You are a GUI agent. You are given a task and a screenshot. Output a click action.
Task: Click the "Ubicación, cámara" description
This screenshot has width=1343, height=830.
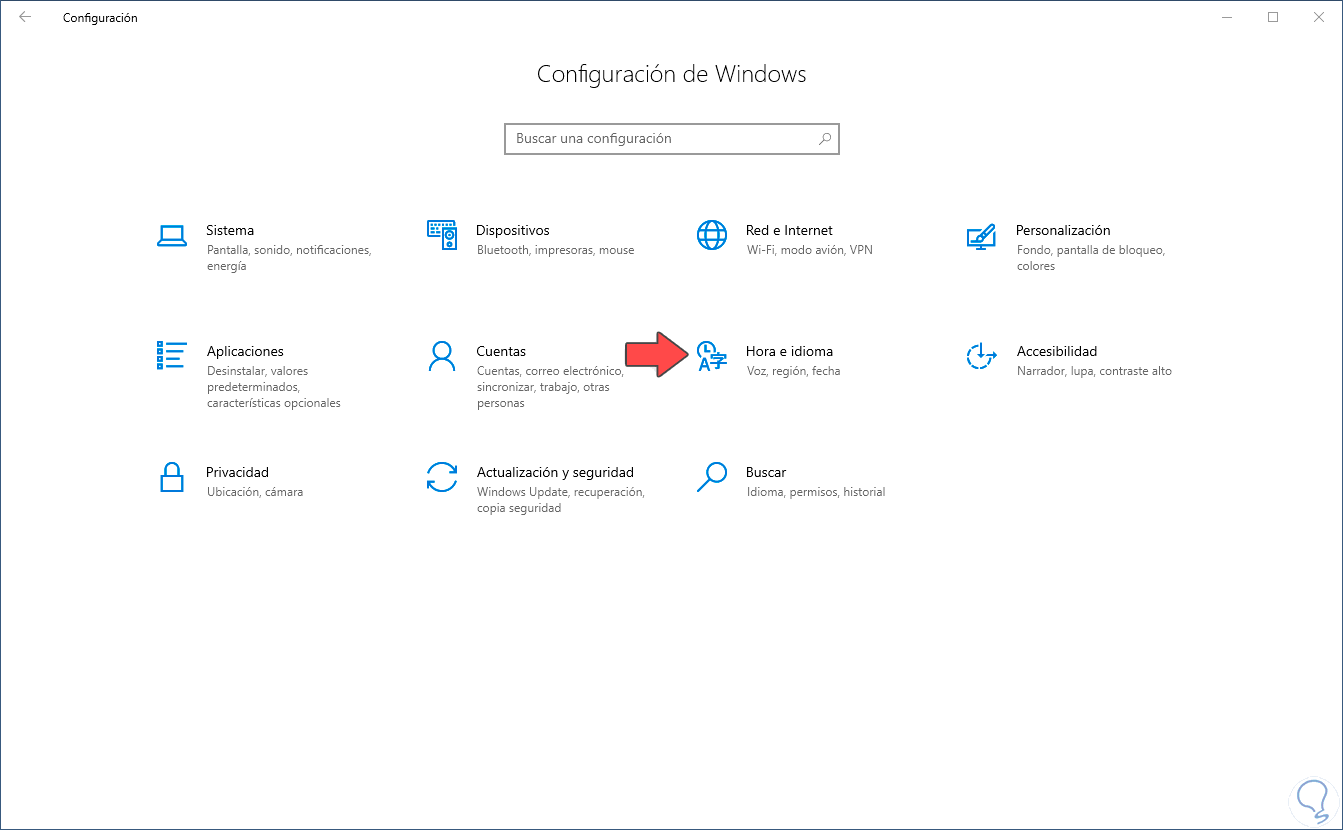click(255, 492)
